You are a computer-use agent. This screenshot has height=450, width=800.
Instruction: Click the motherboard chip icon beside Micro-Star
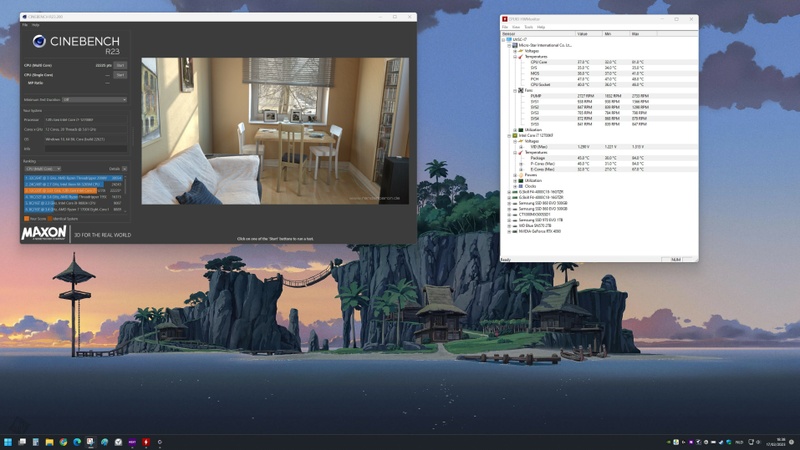[515, 45]
